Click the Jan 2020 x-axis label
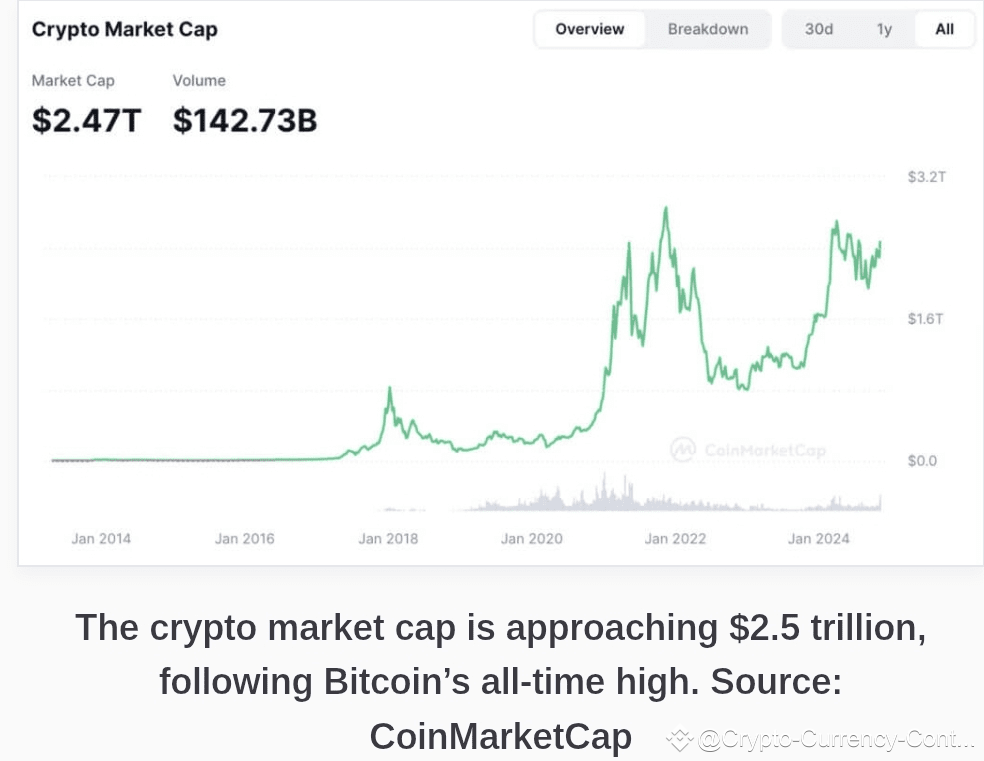The width and height of the screenshot is (984, 761). (x=532, y=538)
